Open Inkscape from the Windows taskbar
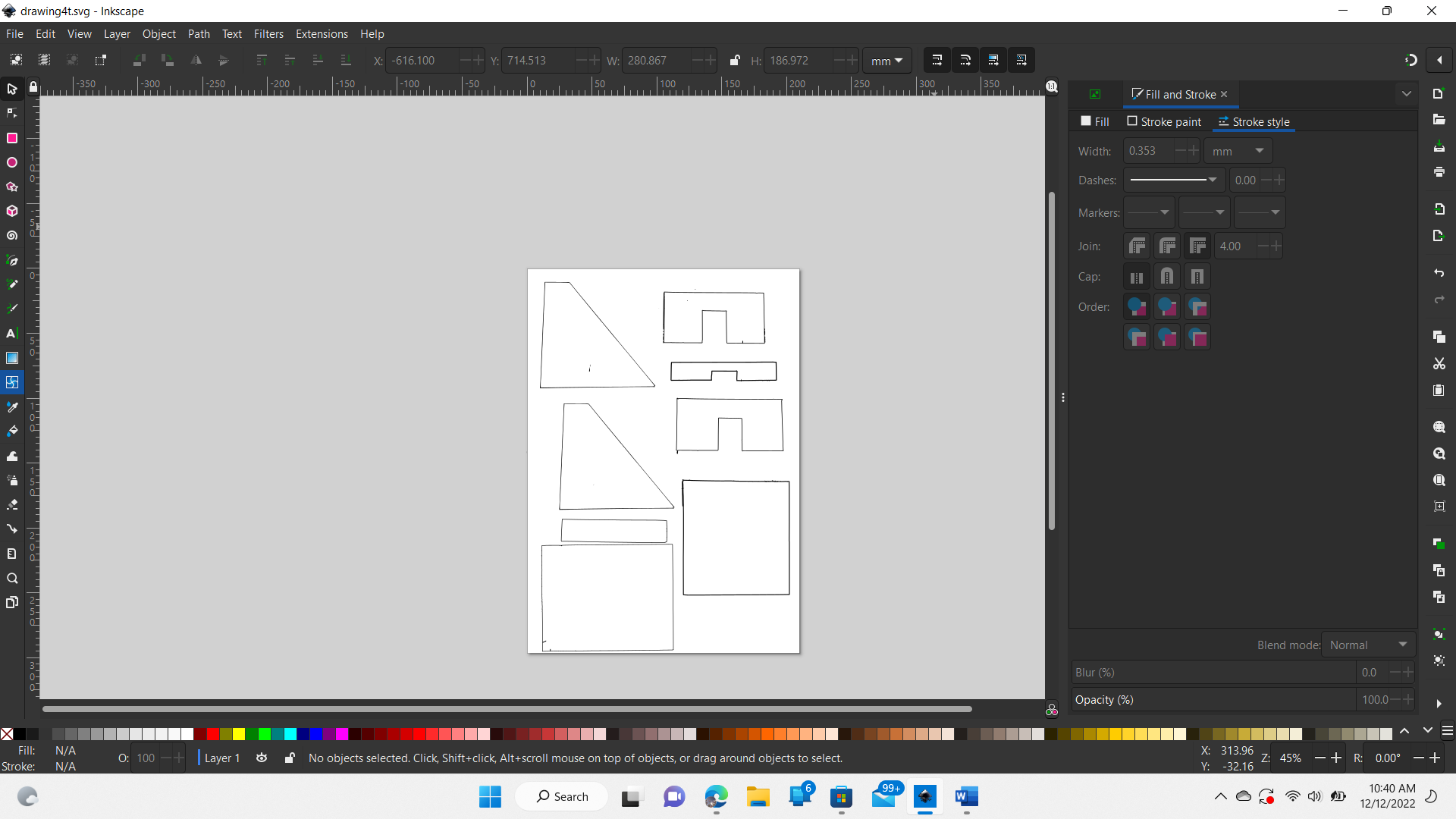Screen dimensions: 1456x819 click(924, 796)
